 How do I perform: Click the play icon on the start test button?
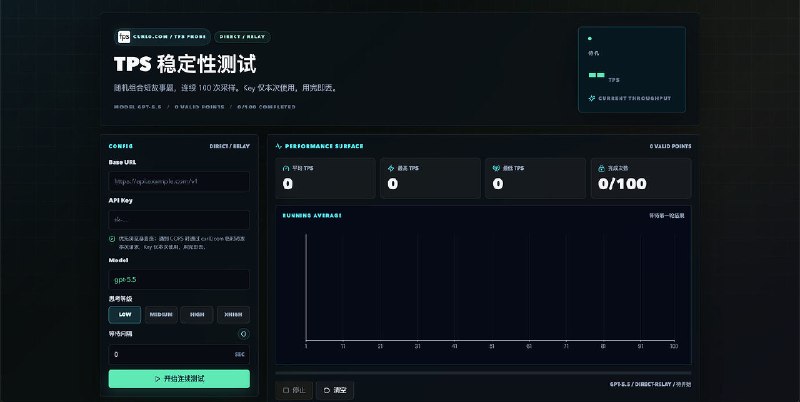click(157, 379)
